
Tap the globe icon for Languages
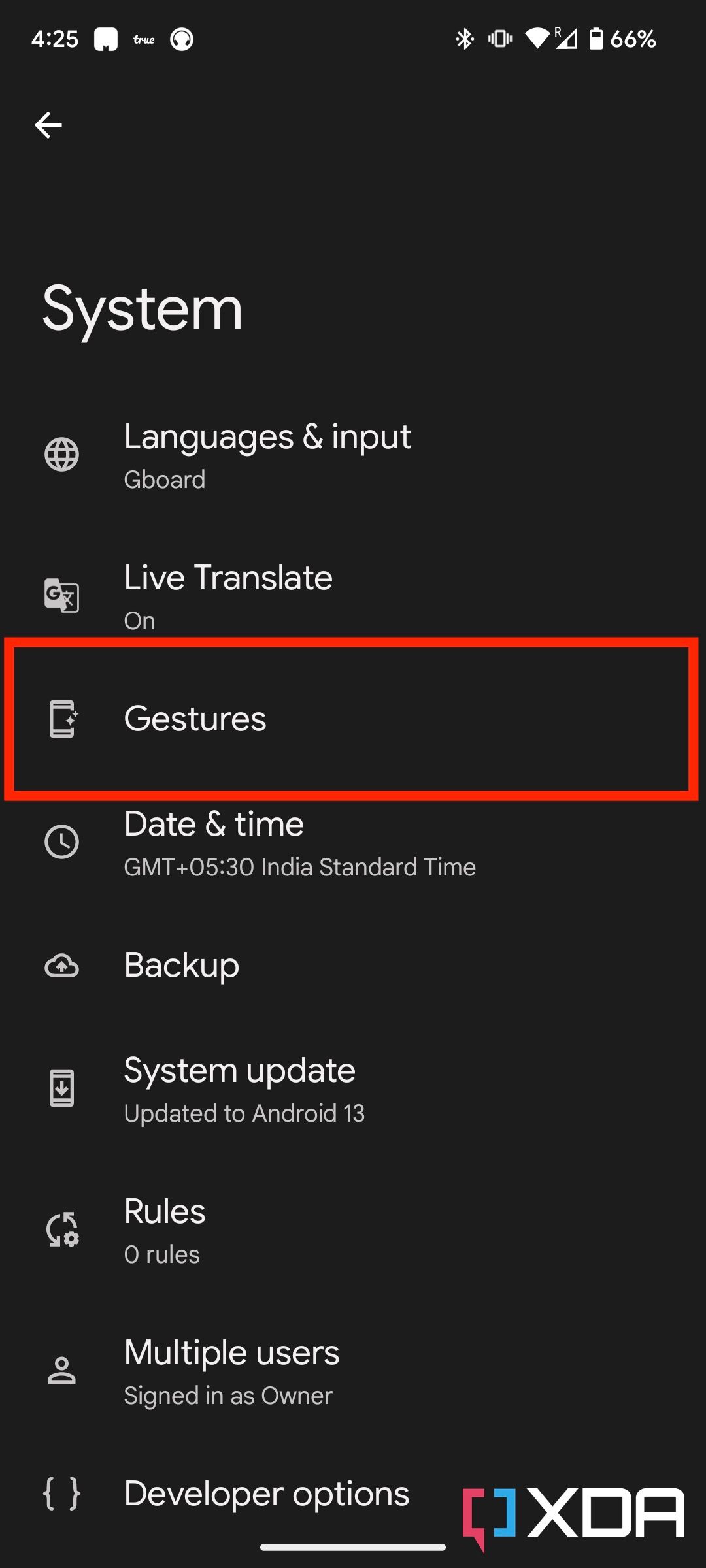tap(62, 455)
